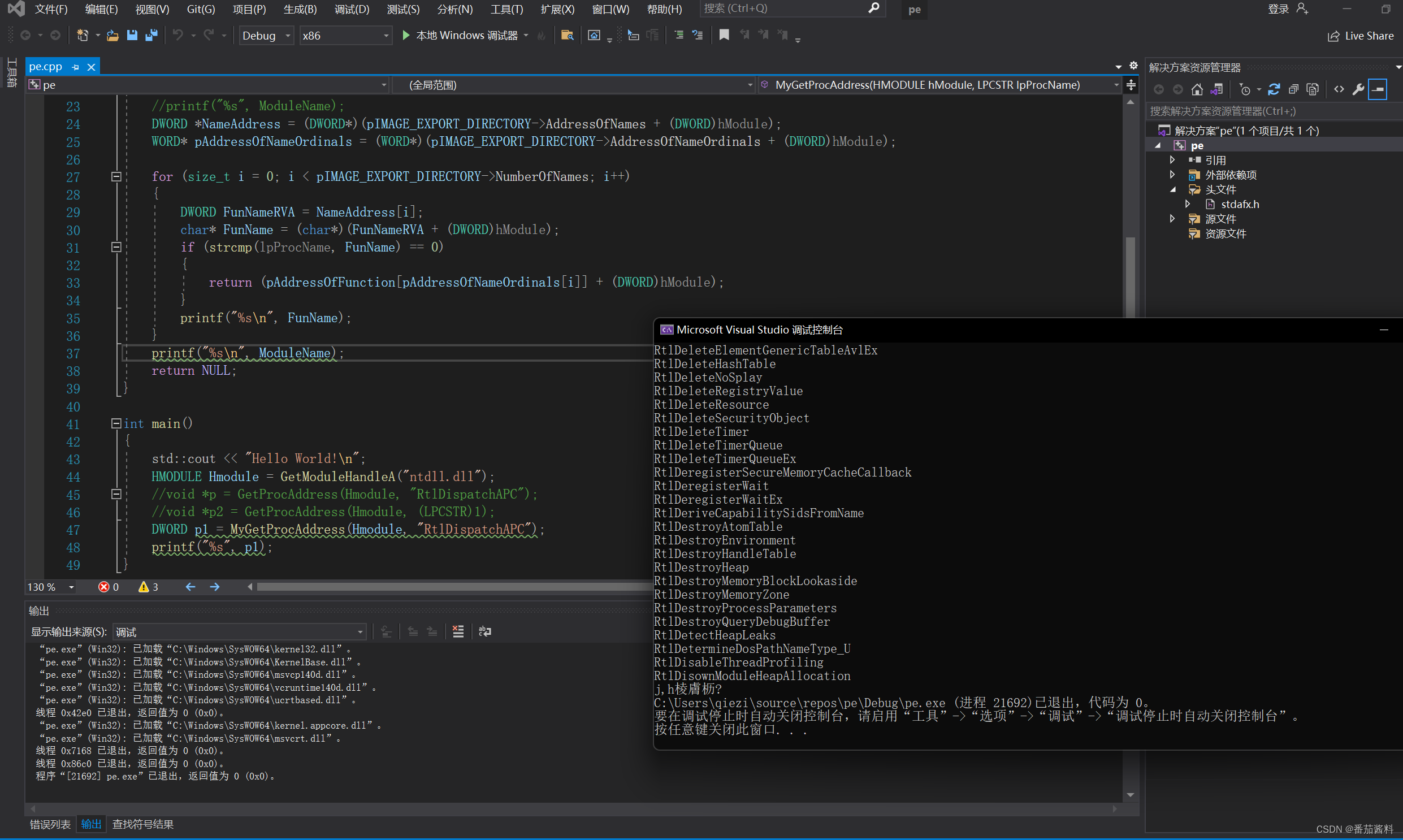The height and width of the screenshot is (840, 1403).
Task: Click the editor horizontal scrollbar thumb
Action: pos(453,587)
